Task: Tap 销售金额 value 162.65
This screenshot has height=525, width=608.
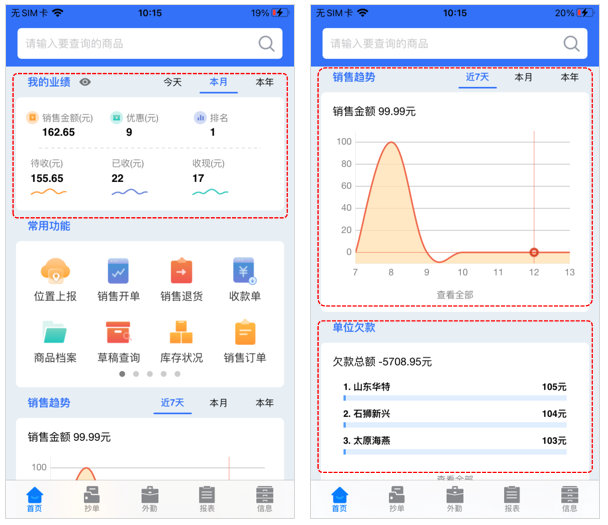Action: [59, 132]
